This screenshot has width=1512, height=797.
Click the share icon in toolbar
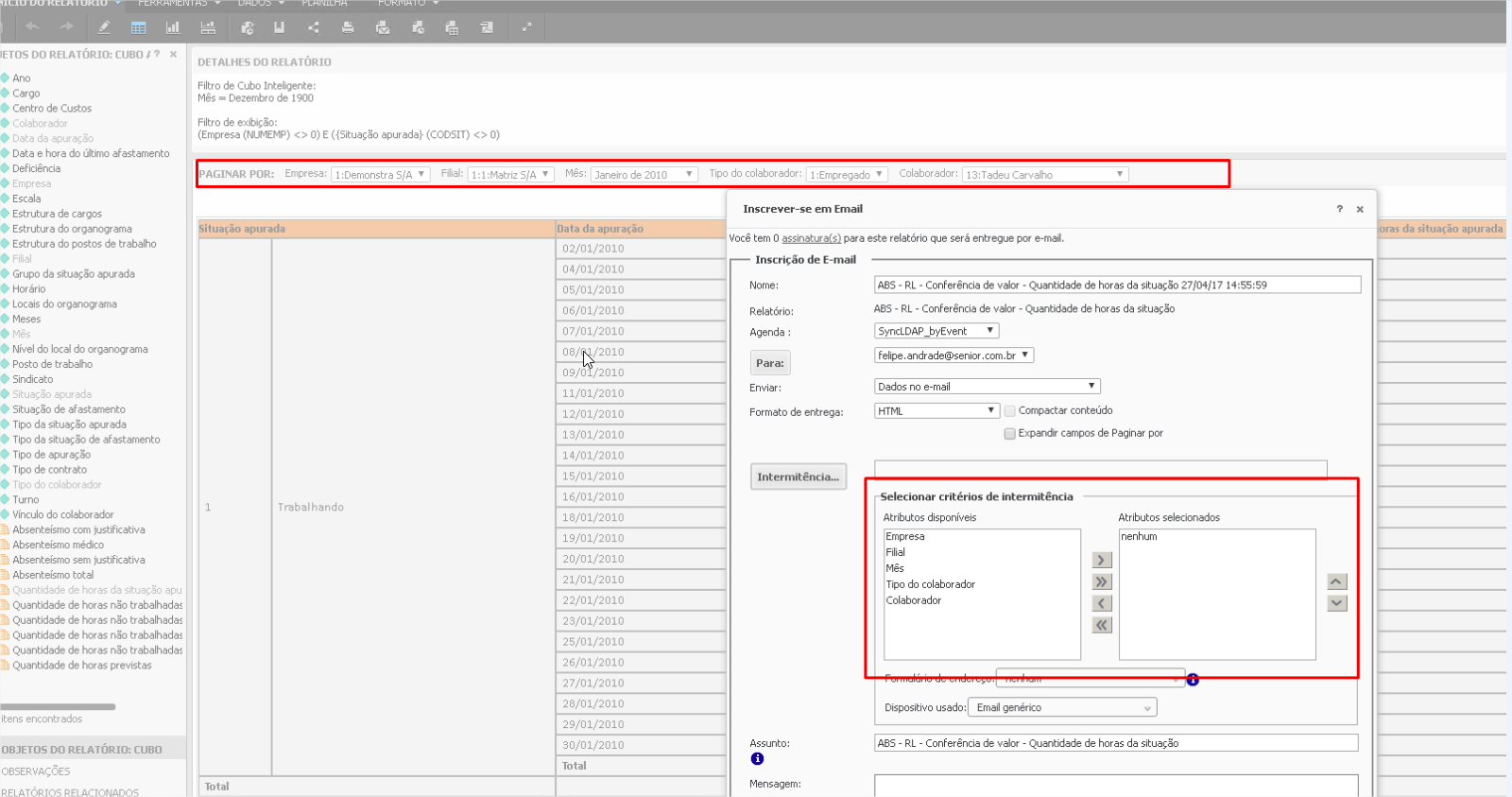pos(314,27)
